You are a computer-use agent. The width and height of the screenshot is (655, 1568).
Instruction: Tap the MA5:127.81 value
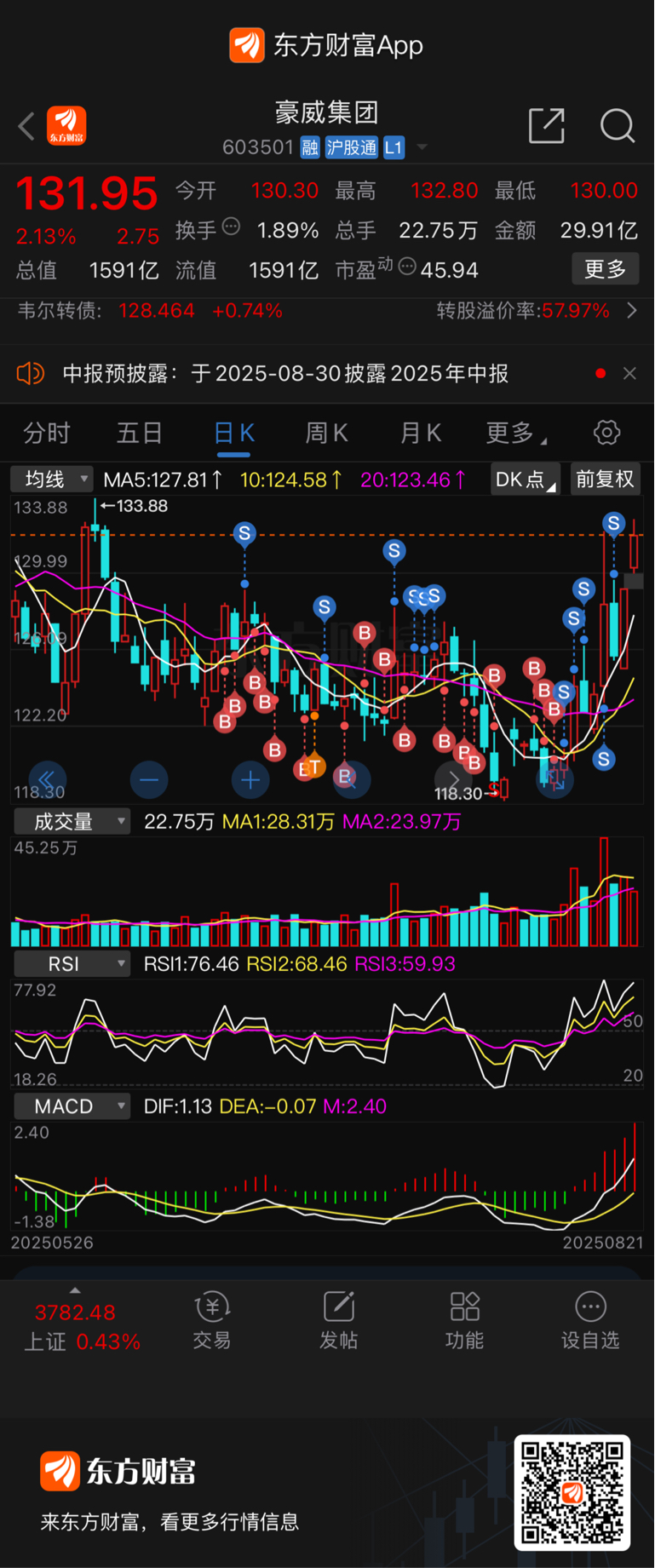[163, 480]
